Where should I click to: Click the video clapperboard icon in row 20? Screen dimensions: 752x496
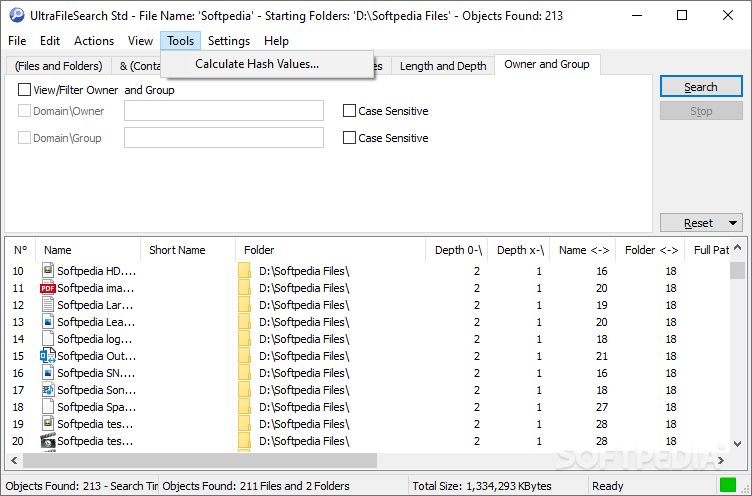[47, 440]
